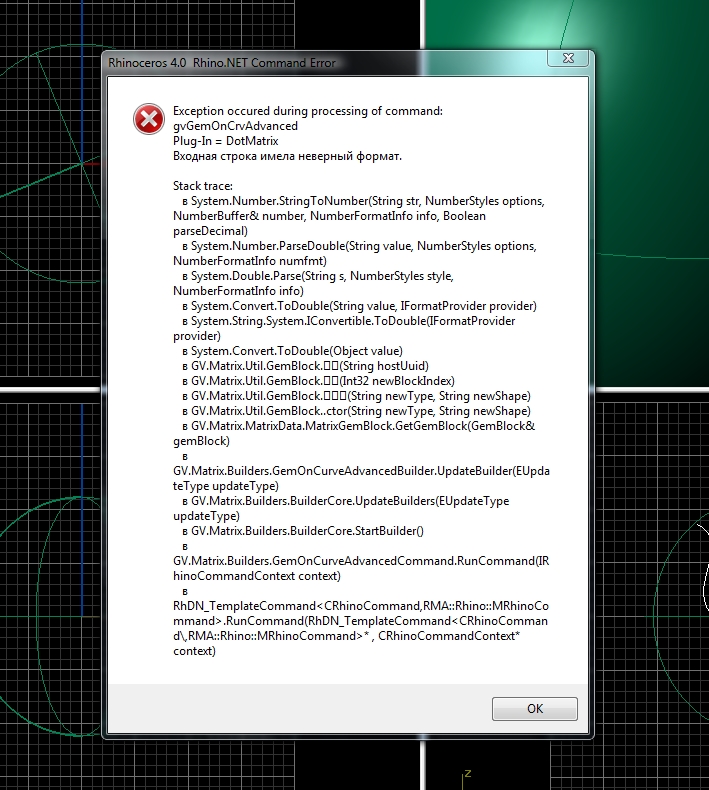
Task: Click the red error icon in the dialog
Action: pyautogui.click(x=149, y=119)
